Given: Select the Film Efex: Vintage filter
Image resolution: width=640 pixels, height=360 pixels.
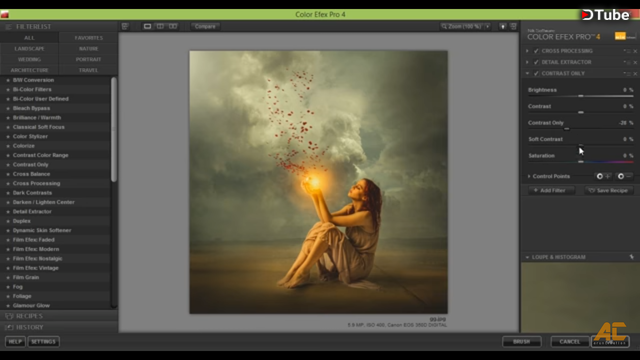Looking at the screenshot, I should pos(36,268).
